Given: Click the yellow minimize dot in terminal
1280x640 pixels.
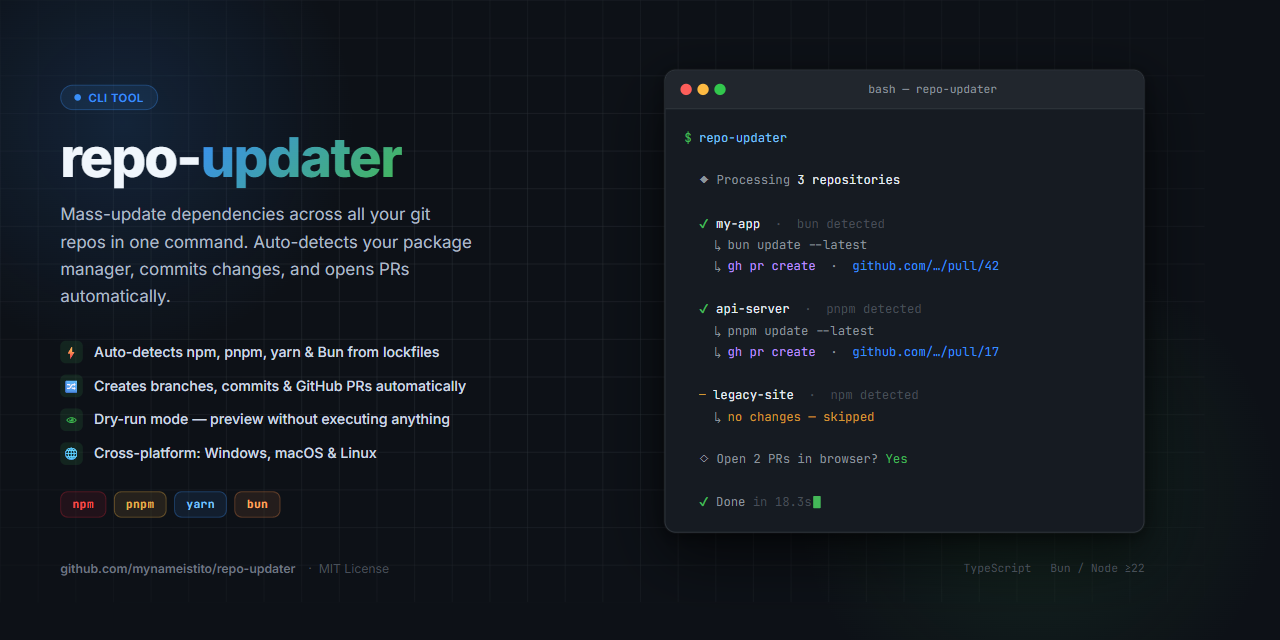Looking at the screenshot, I should pyautogui.click(x=703, y=89).
